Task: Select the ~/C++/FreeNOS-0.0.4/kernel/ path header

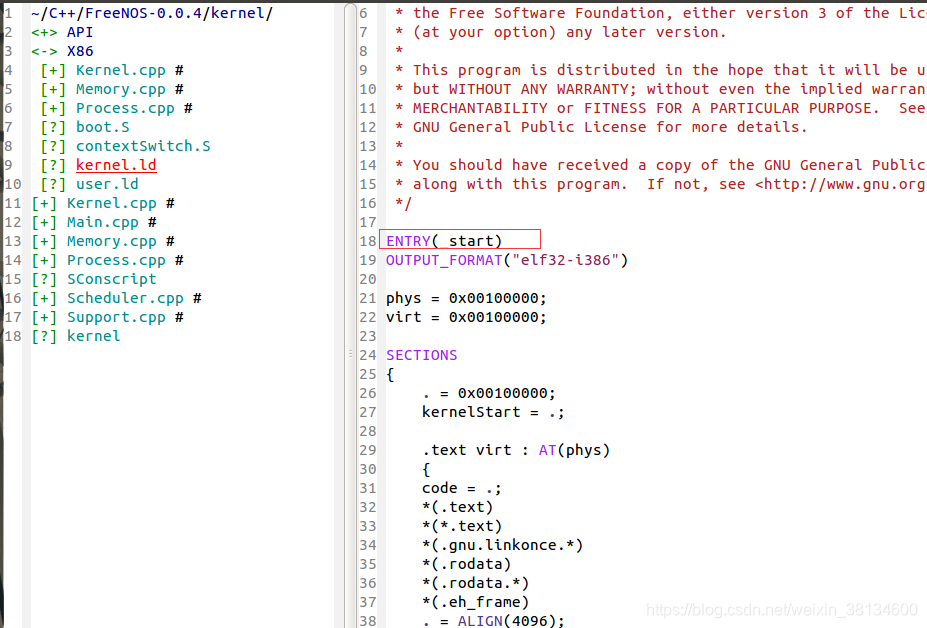Action: tap(152, 13)
